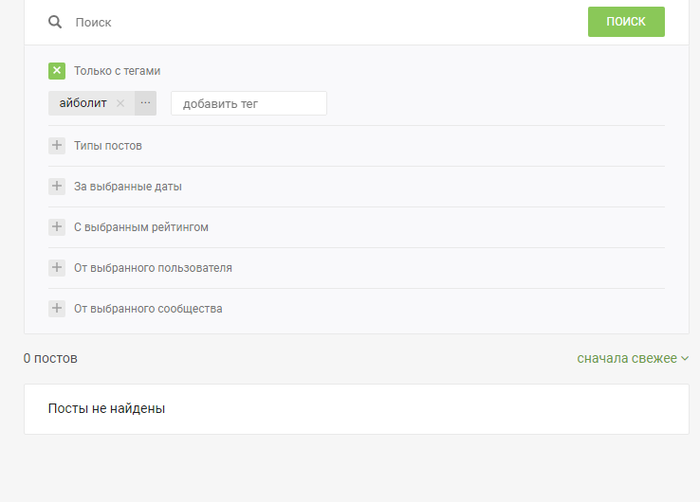The image size is (700, 502).
Task: Select the 'айболит' tag chip text
Action: click(x=82, y=103)
